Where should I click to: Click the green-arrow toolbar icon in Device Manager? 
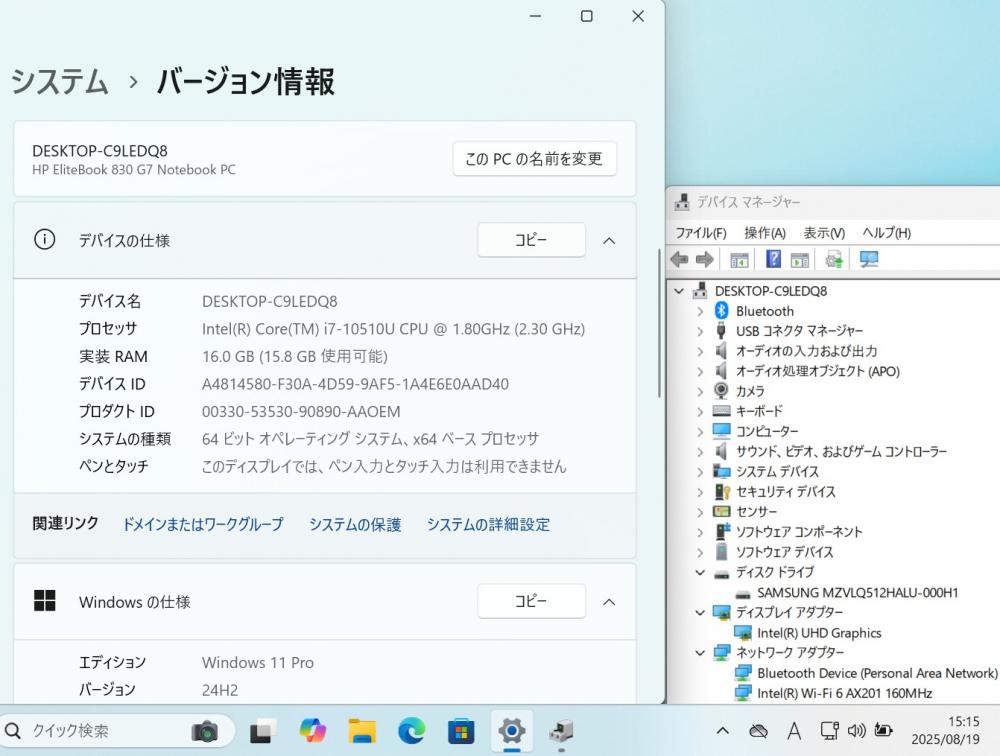pyautogui.click(x=834, y=259)
